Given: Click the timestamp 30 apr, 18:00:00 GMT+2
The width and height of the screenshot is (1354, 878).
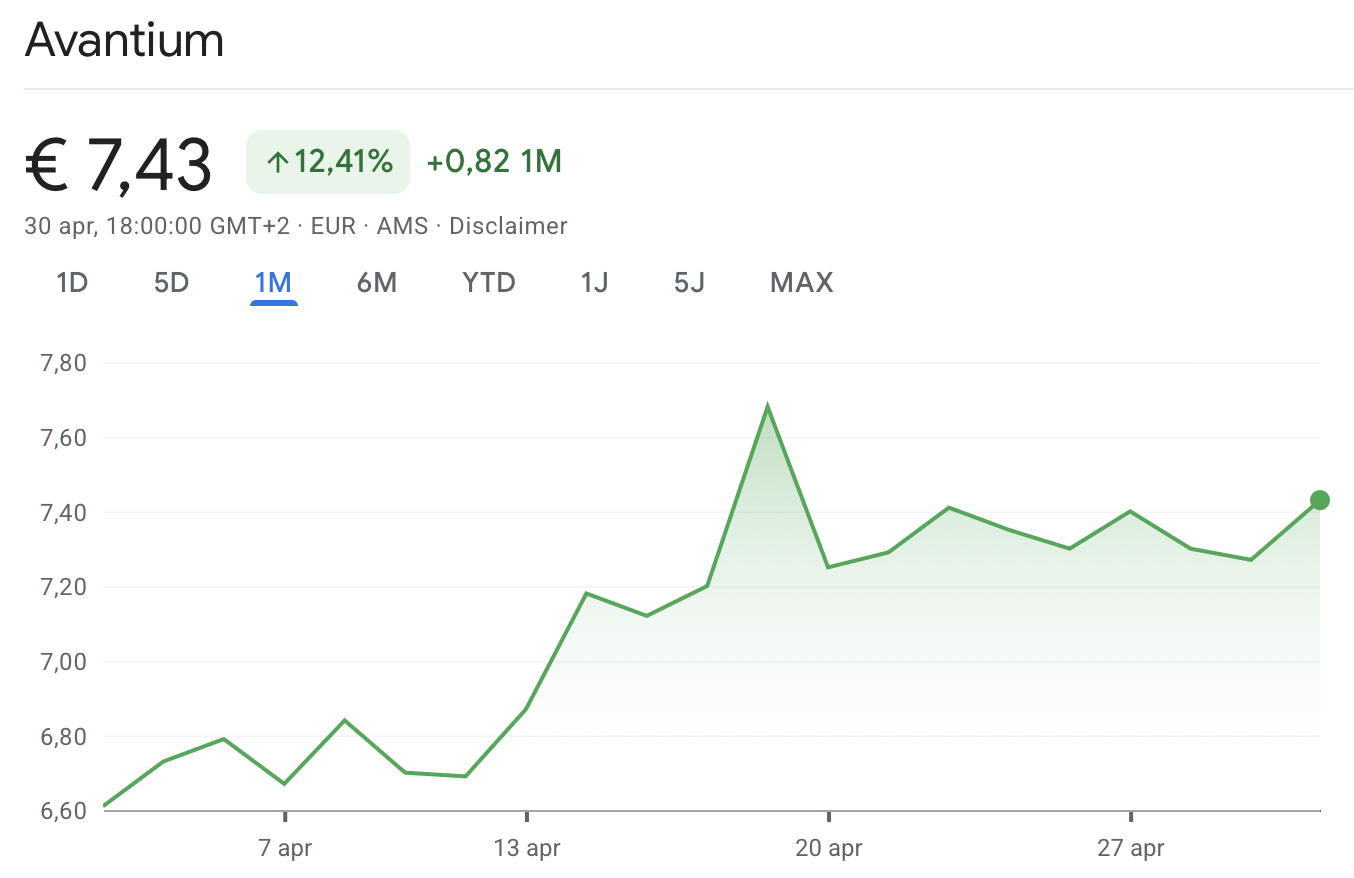Looking at the screenshot, I should pyautogui.click(x=157, y=226).
